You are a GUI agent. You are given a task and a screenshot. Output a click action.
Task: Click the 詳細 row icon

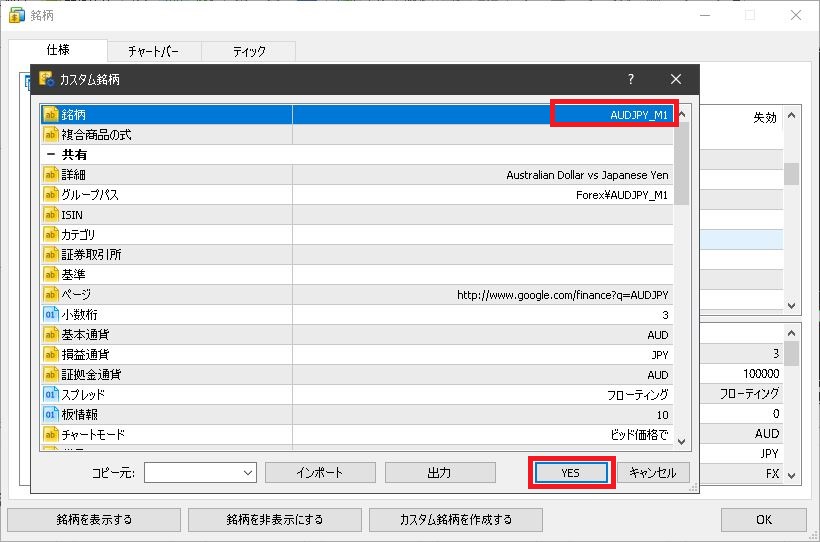point(51,174)
